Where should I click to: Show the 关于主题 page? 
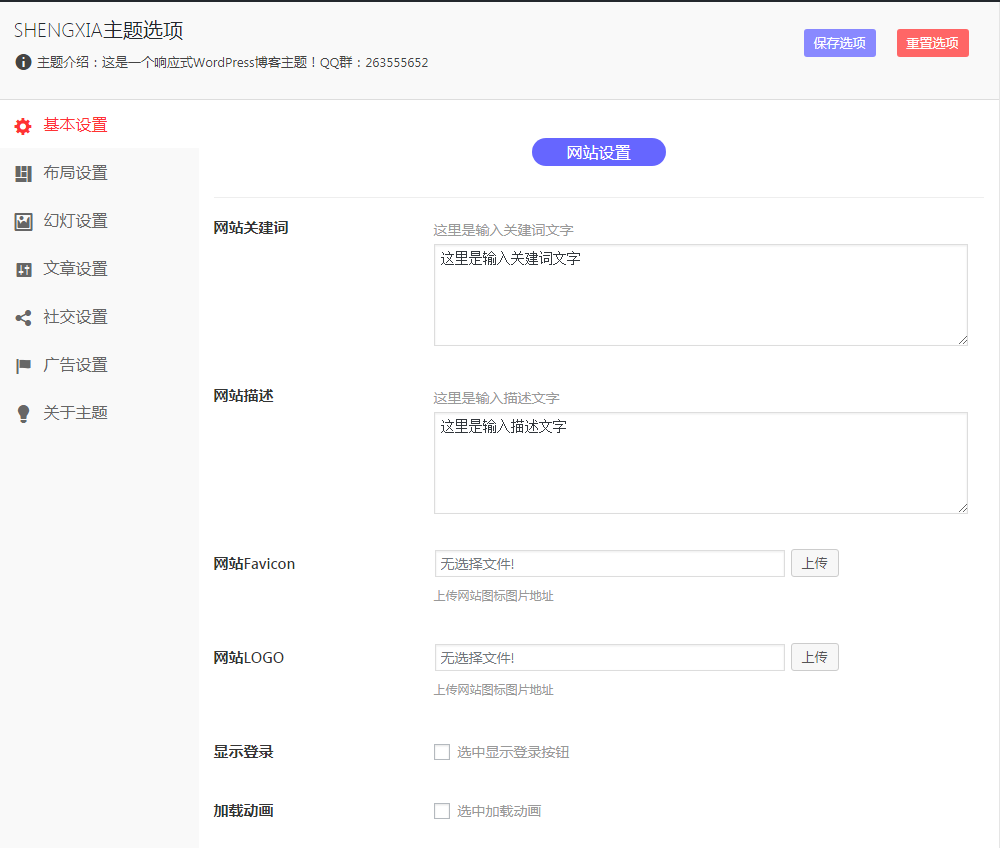click(99, 413)
